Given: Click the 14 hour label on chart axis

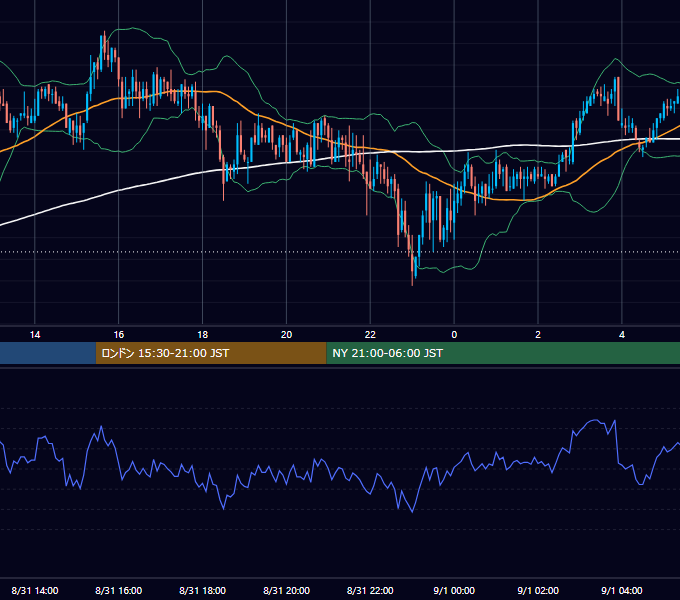Looking at the screenshot, I should pyautogui.click(x=35, y=335).
